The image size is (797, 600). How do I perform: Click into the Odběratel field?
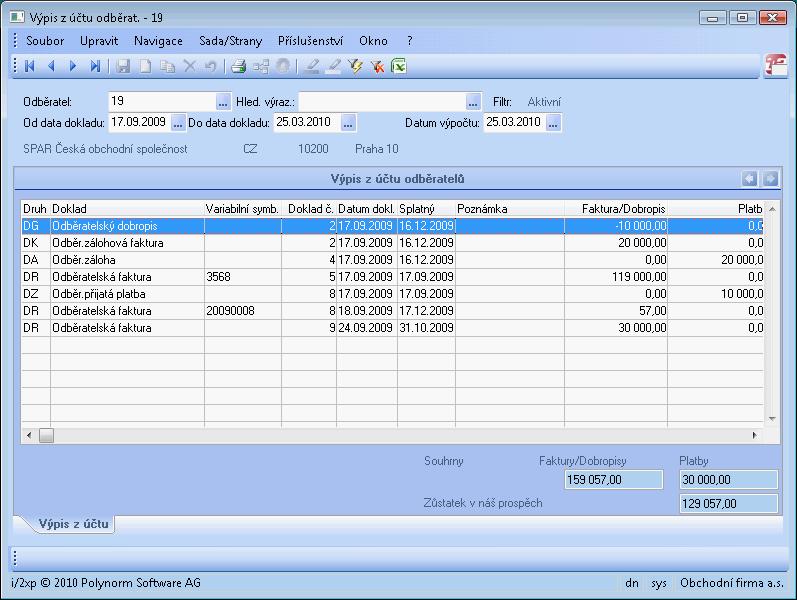coord(162,102)
